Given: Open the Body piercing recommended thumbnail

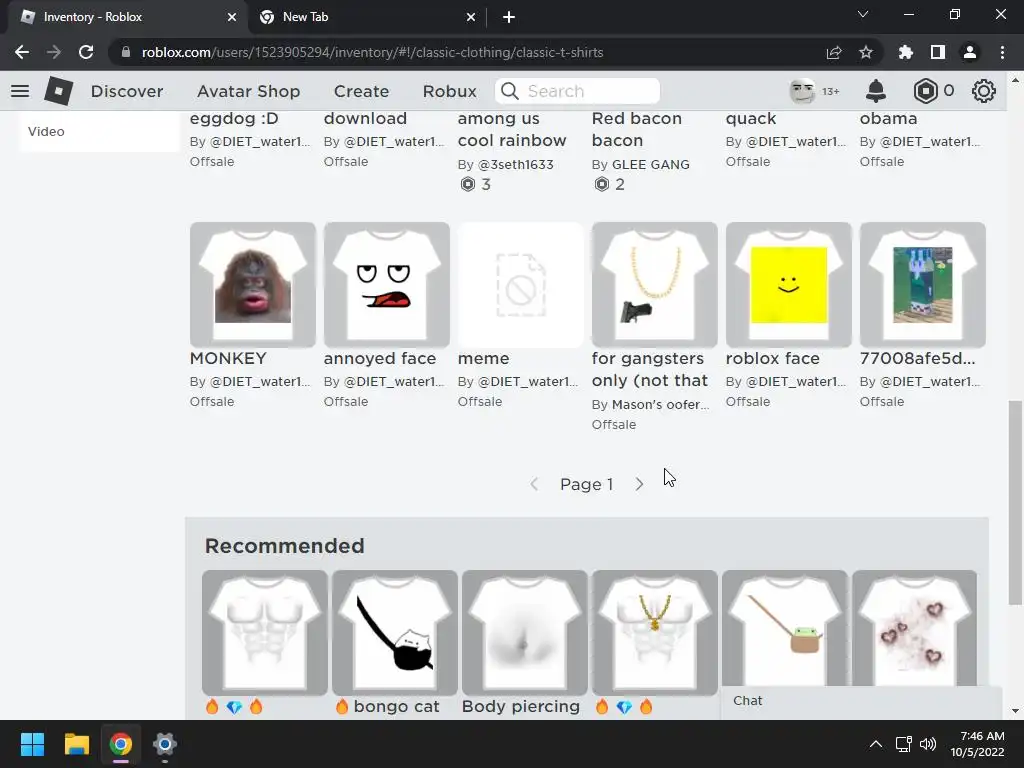Looking at the screenshot, I should coord(524,632).
